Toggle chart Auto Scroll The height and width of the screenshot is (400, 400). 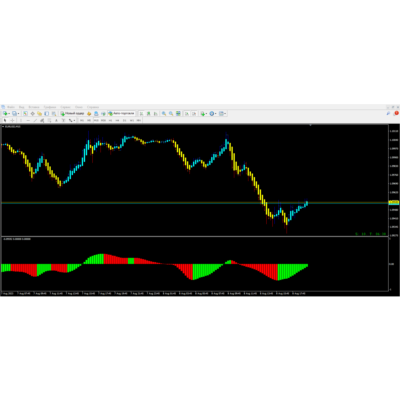pos(187,114)
